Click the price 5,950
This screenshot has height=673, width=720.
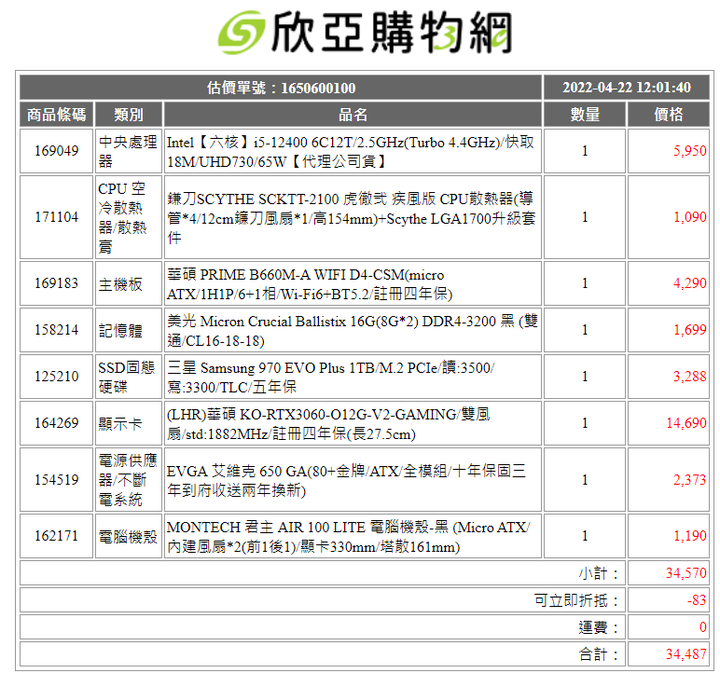[x=690, y=151]
